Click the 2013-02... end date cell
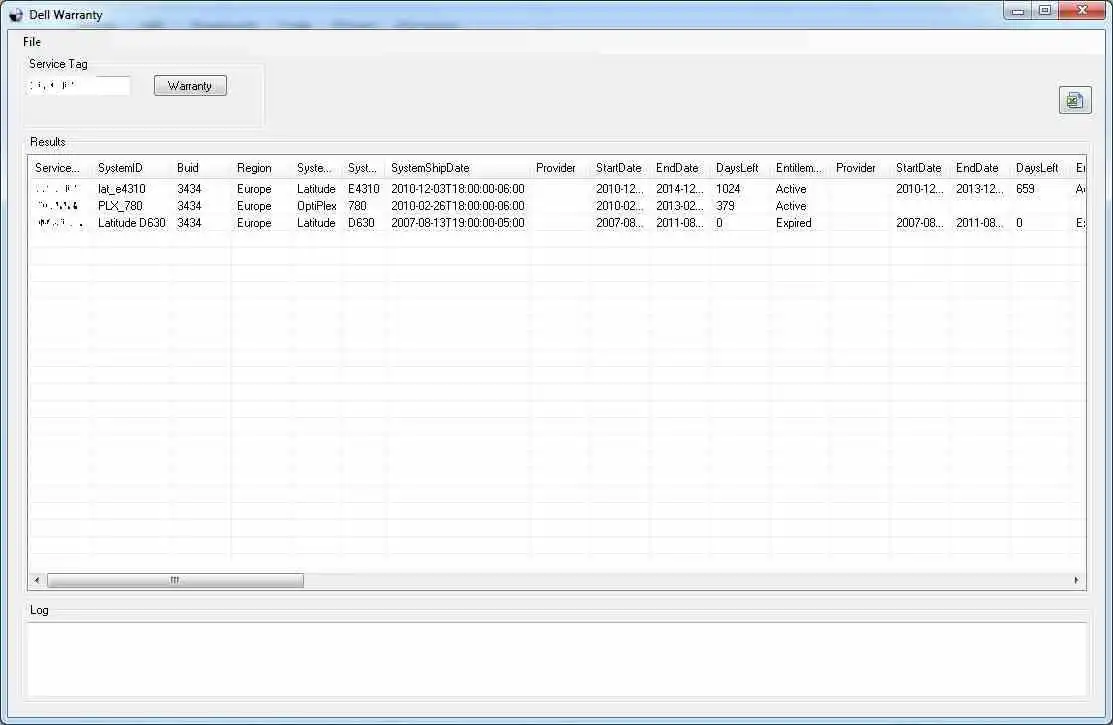Screen dimensions: 1113x725 coord(679,206)
